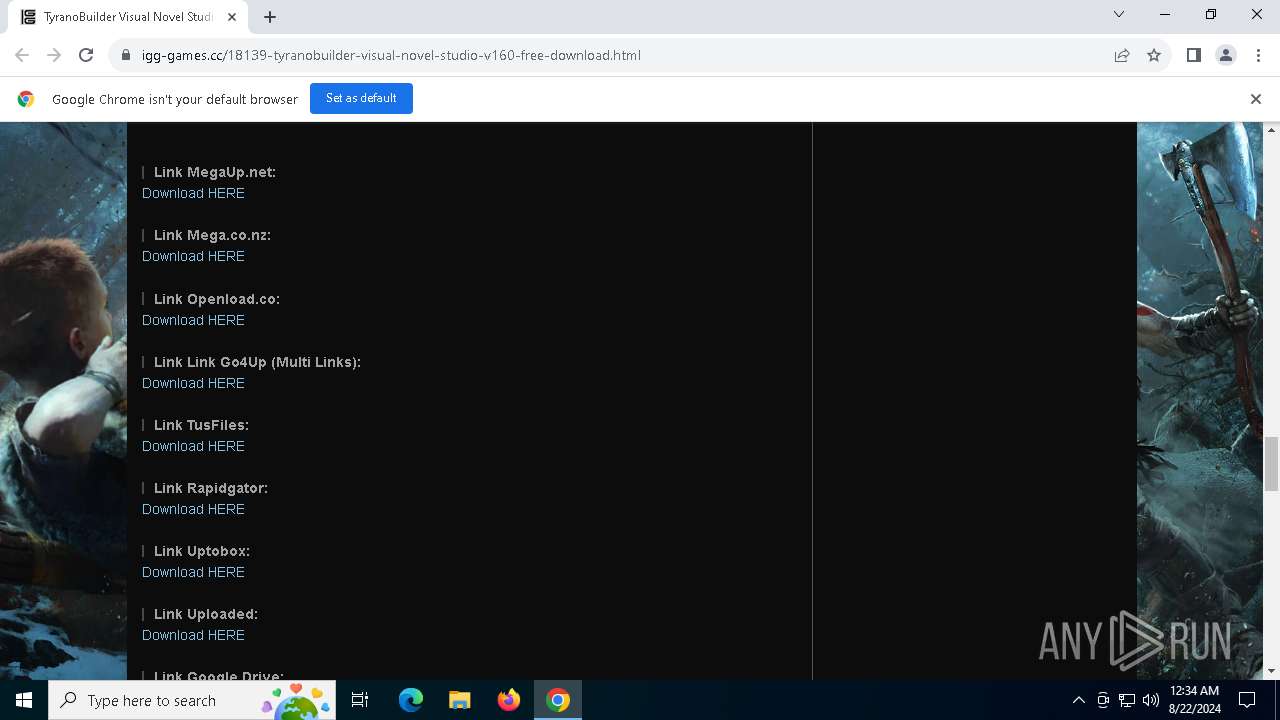This screenshot has height=720, width=1280.
Task: Dismiss the default browser notification bar
Action: [x=1256, y=98]
